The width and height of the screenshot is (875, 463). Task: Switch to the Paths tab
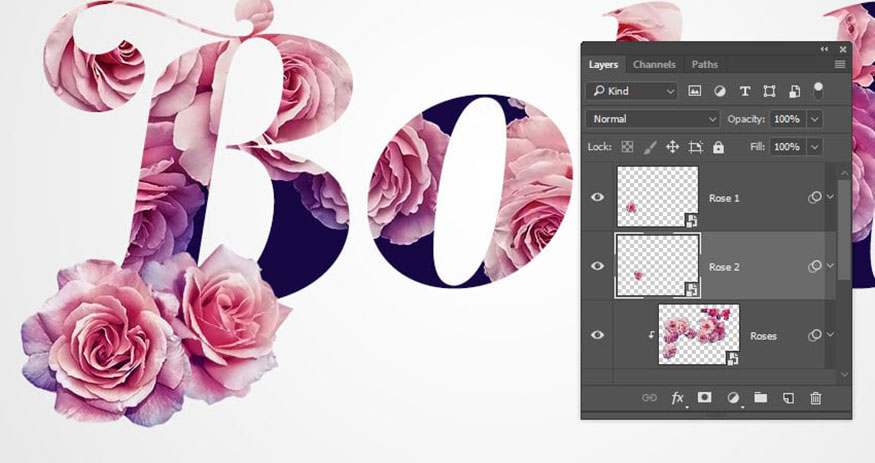(x=705, y=65)
